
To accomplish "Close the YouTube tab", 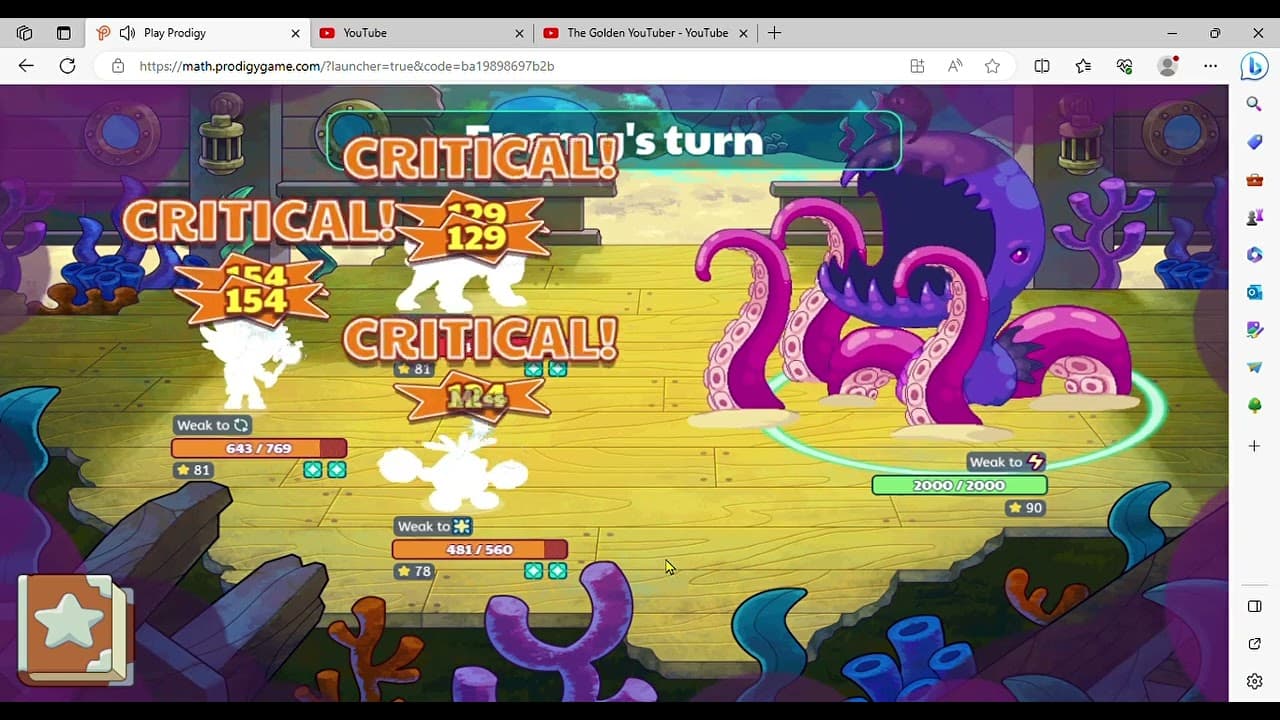I will (x=519, y=33).
